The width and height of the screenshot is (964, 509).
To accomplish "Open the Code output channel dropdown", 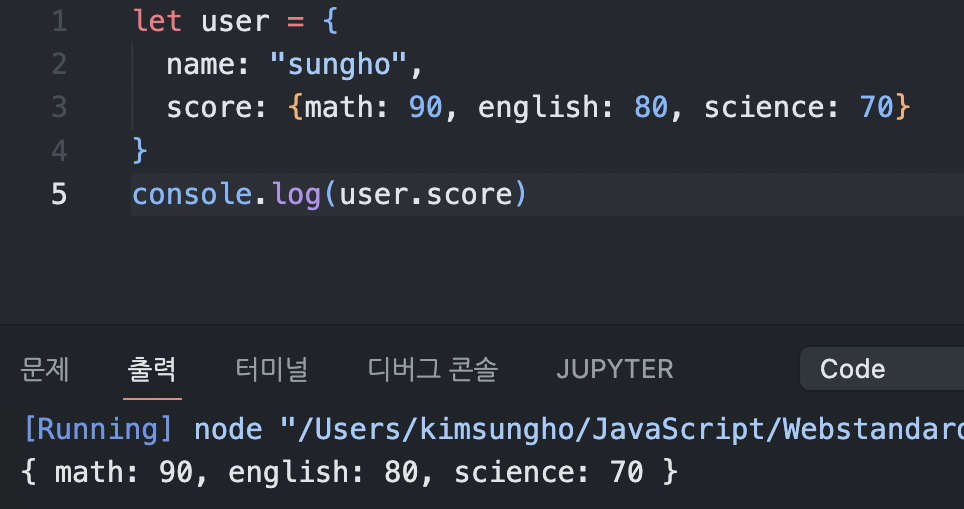I will pyautogui.click(x=882, y=369).
